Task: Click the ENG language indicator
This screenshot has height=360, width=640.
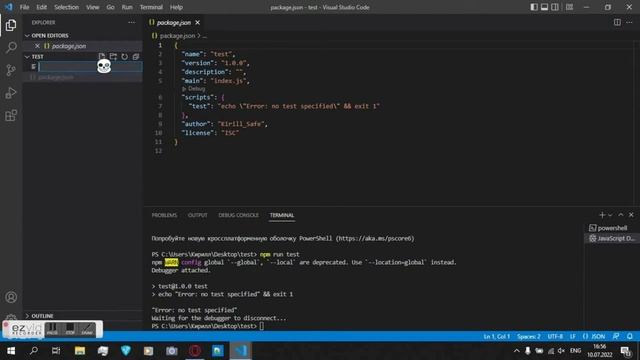Action: 576,351
